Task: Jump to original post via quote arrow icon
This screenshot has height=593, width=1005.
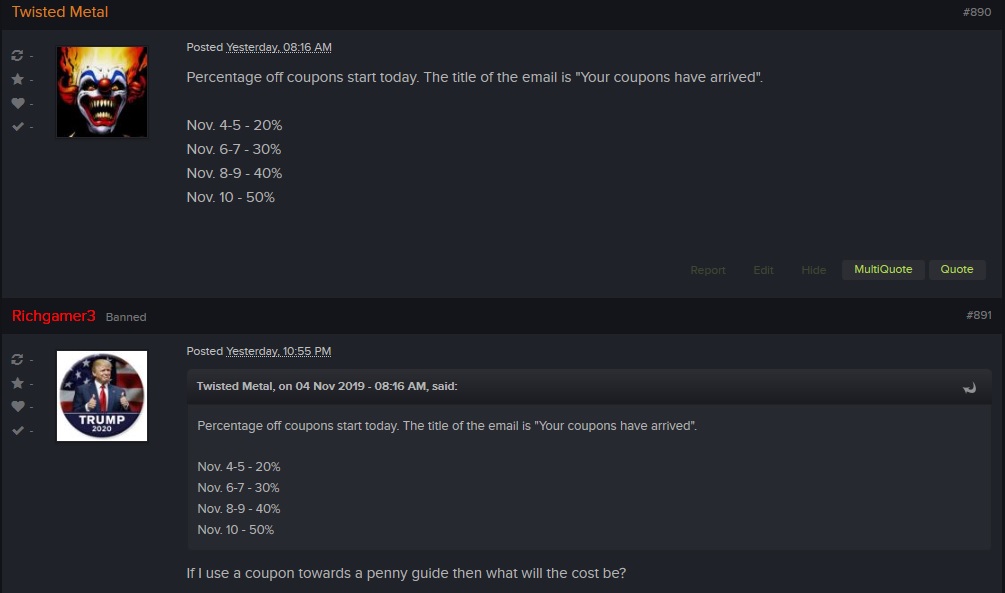Action: click(x=969, y=387)
